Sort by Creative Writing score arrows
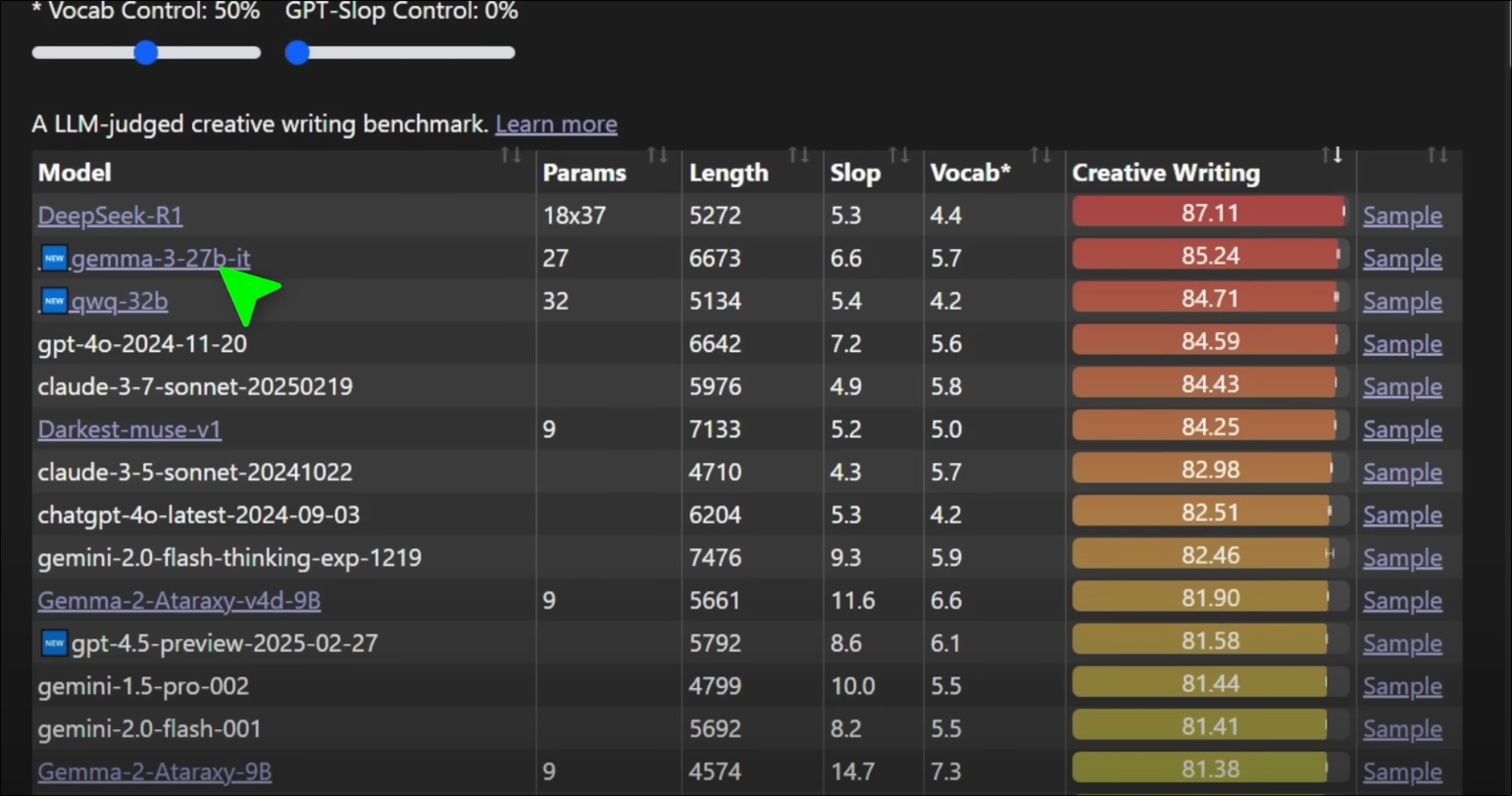Image resolution: width=1512 pixels, height=796 pixels. 1332,155
